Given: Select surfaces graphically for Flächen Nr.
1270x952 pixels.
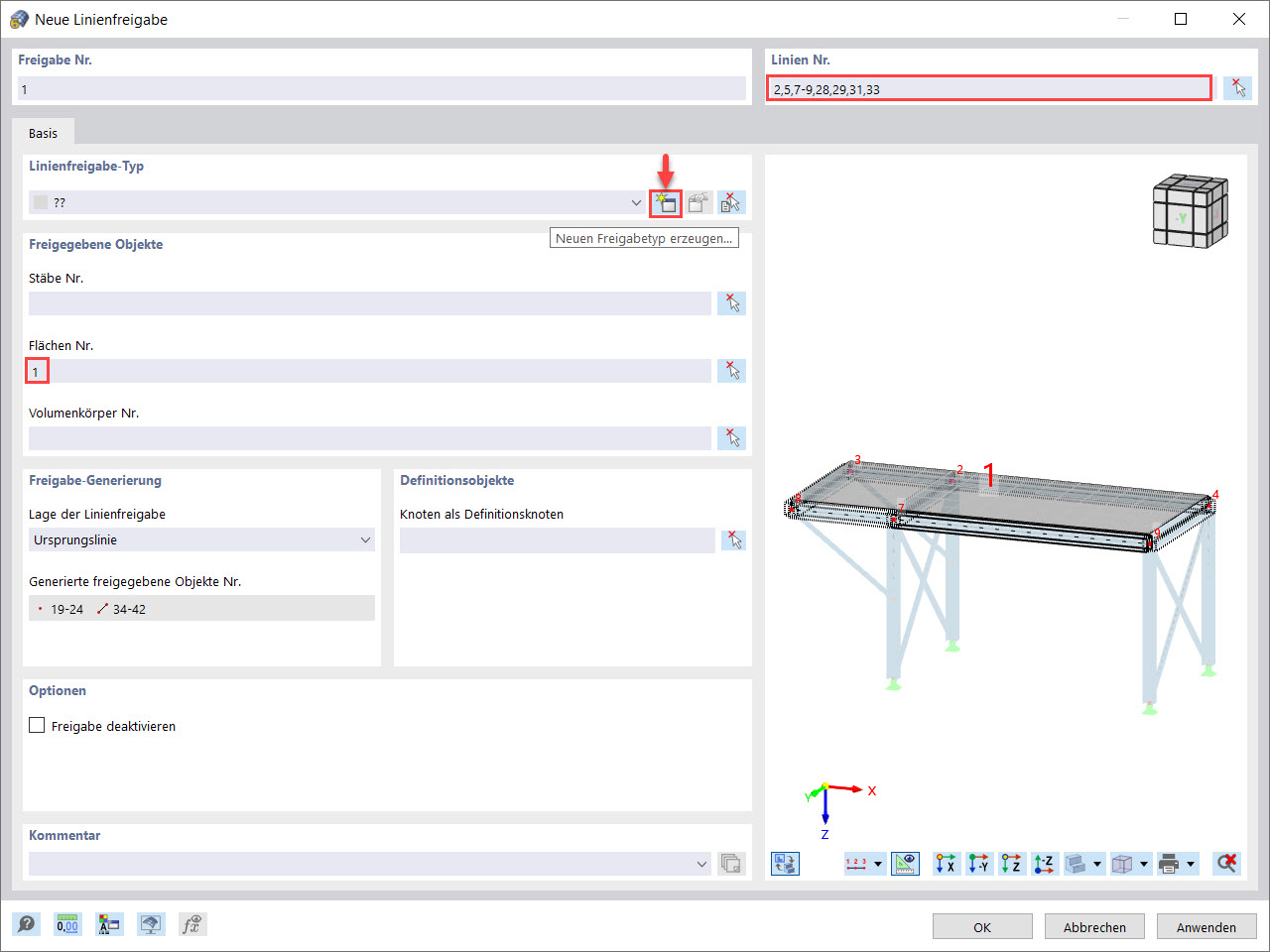Looking at the screenshot, I should [x=731, y=371].
